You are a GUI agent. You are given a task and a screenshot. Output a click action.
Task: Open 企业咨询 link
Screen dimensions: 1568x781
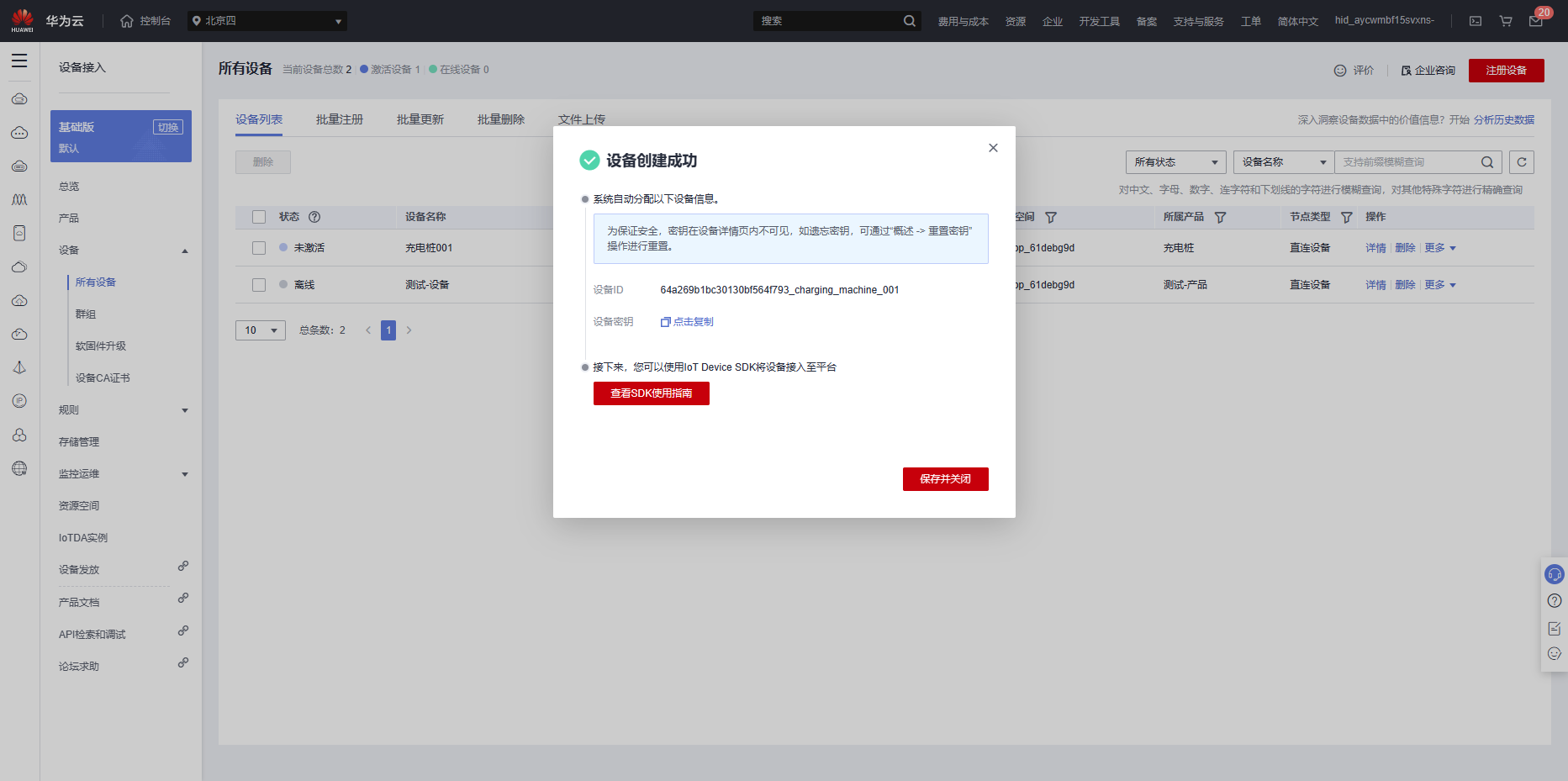(1428, 71)
